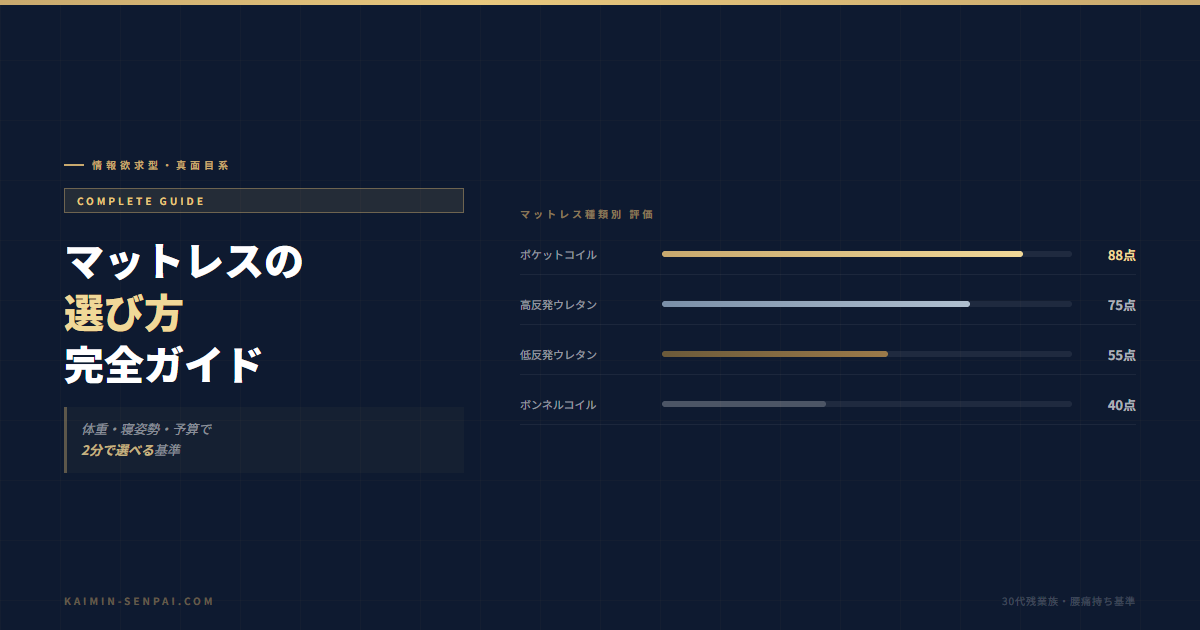The width and height of the screenshot is (1200, 630).
Task: Click the 高反発ウレタン row label
Action: click(x=558, y=305)
